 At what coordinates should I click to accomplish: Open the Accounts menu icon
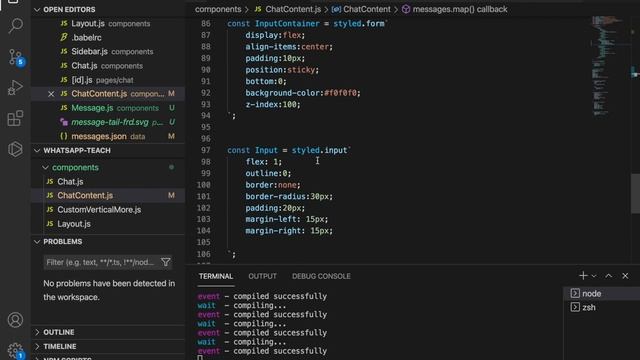[x=15, y=320]
